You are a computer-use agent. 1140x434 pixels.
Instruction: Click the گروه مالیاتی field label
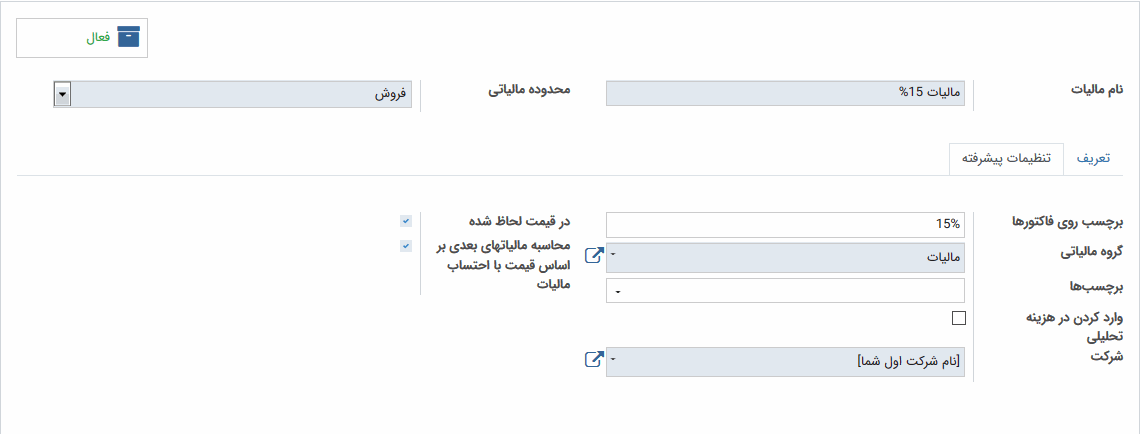[x=1084, y=251]
